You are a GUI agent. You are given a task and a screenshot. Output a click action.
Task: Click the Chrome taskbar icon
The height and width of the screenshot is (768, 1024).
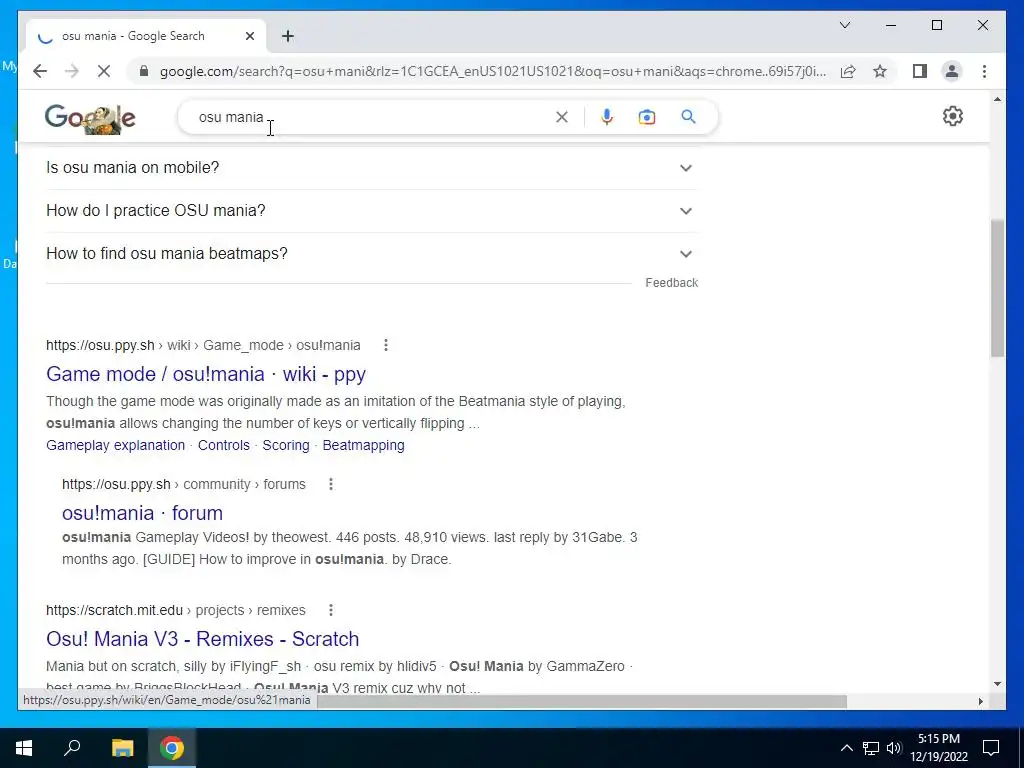(172, 748)
